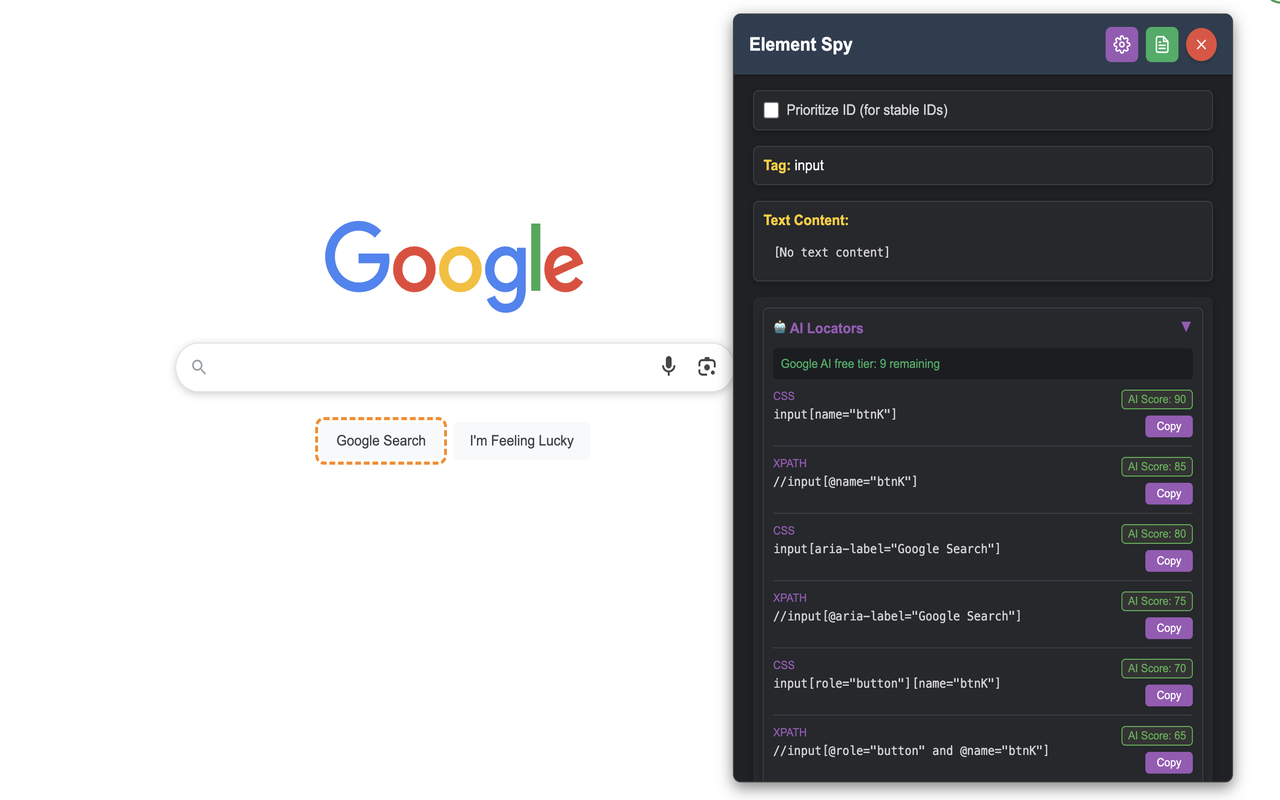The height and width of the screenshot is (800, 1280).
Task: Open search by image camera icon
Action: coord(707,367)
